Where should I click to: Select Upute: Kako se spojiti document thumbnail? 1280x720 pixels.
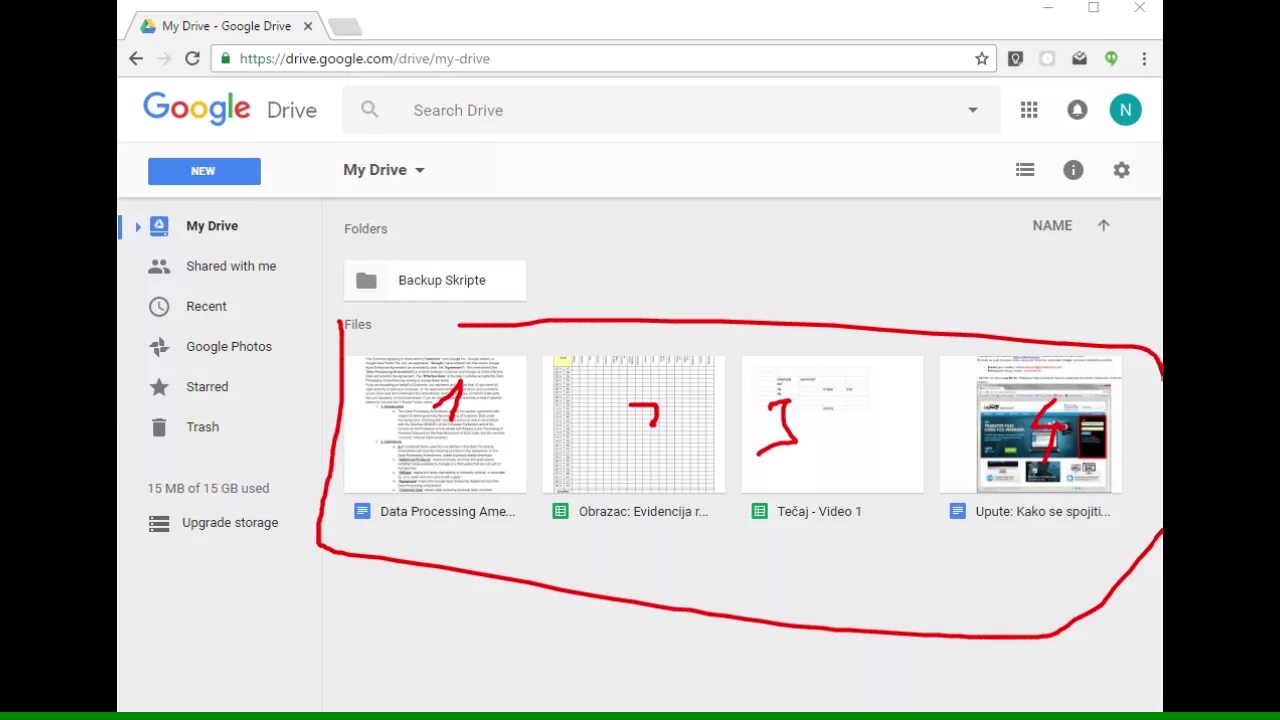pyautogui.click(x=1031, y=424)
